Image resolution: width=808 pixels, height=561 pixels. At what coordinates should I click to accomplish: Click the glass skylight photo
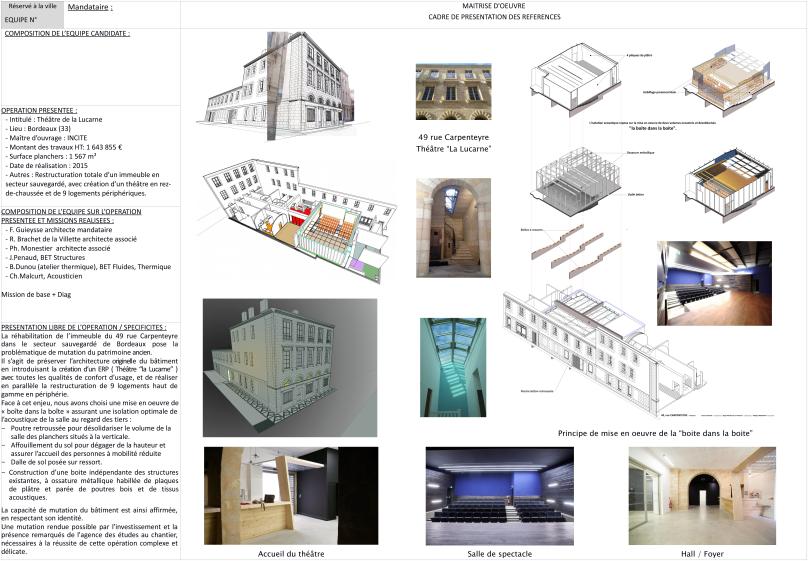[x=453, y=367]
